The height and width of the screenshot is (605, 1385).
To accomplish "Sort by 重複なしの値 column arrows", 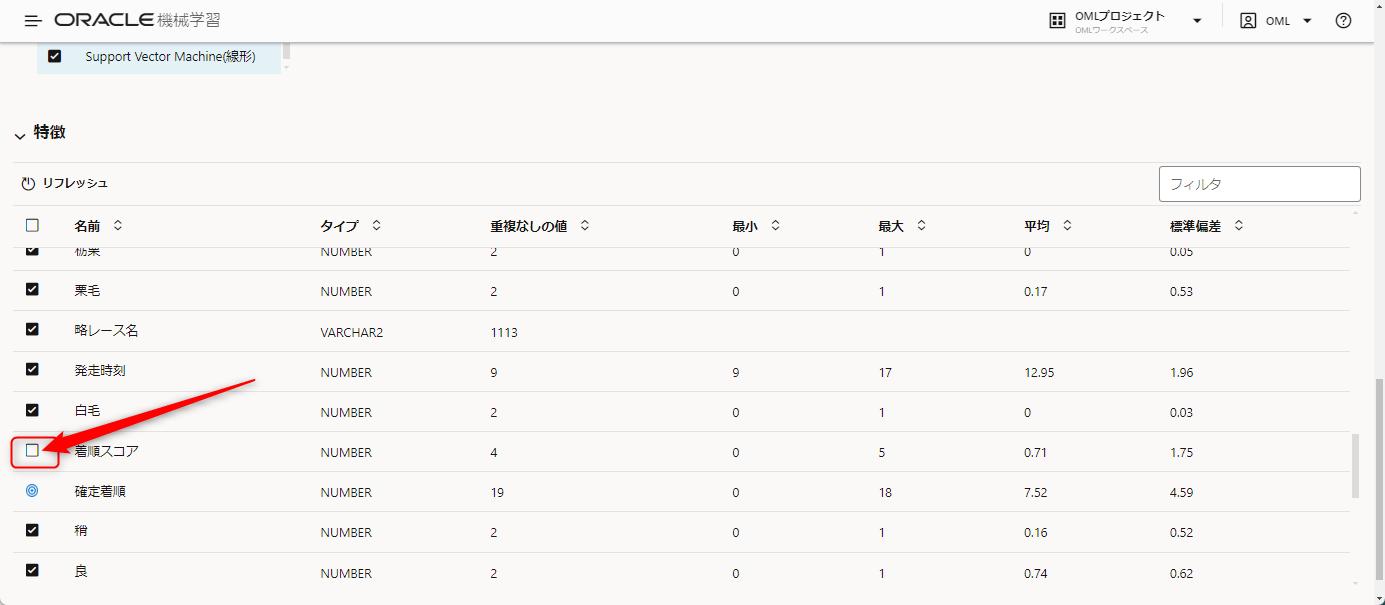I will point(585,226).
